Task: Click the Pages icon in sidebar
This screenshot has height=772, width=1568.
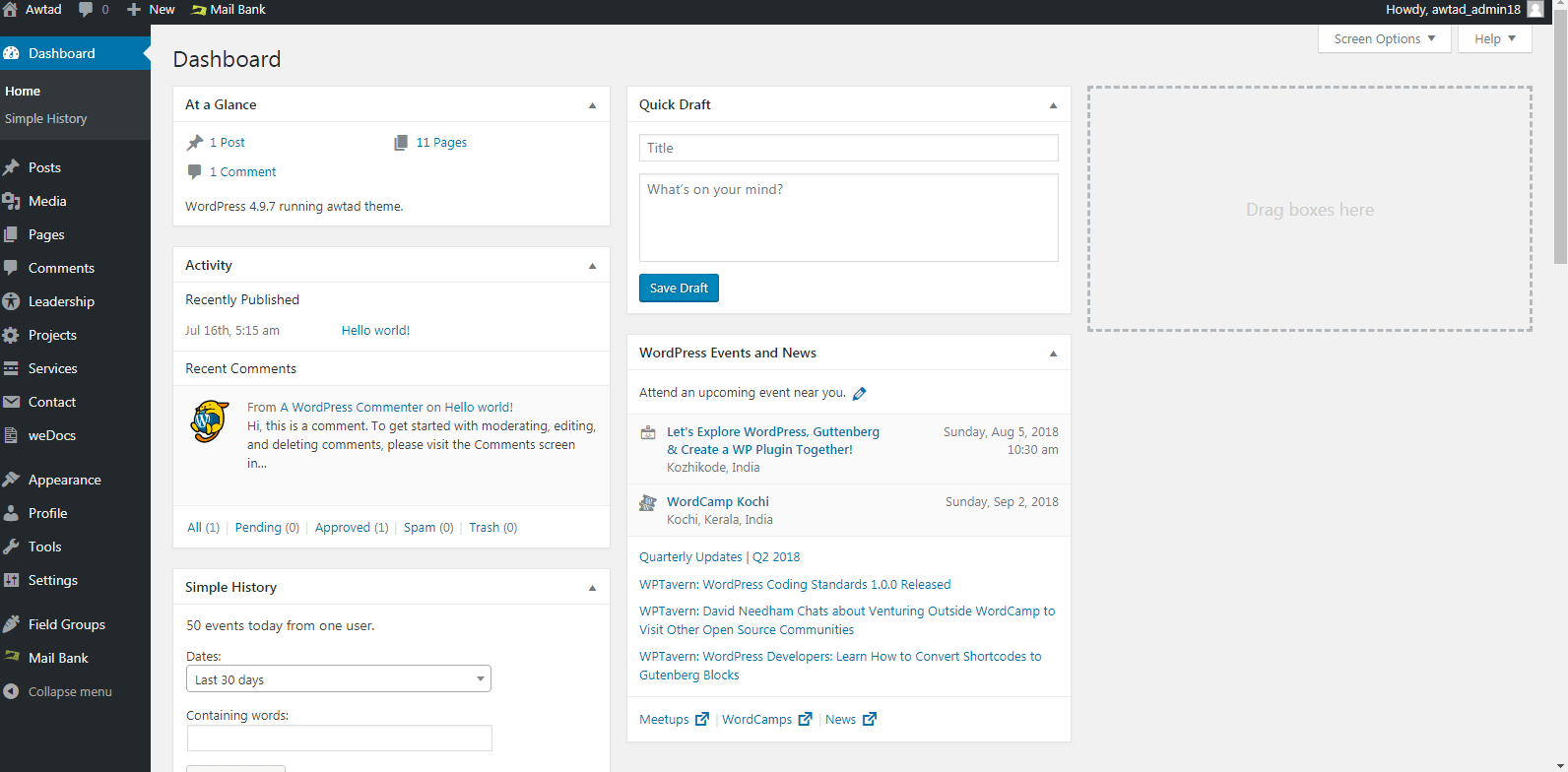Action: (x=11, y=234)
